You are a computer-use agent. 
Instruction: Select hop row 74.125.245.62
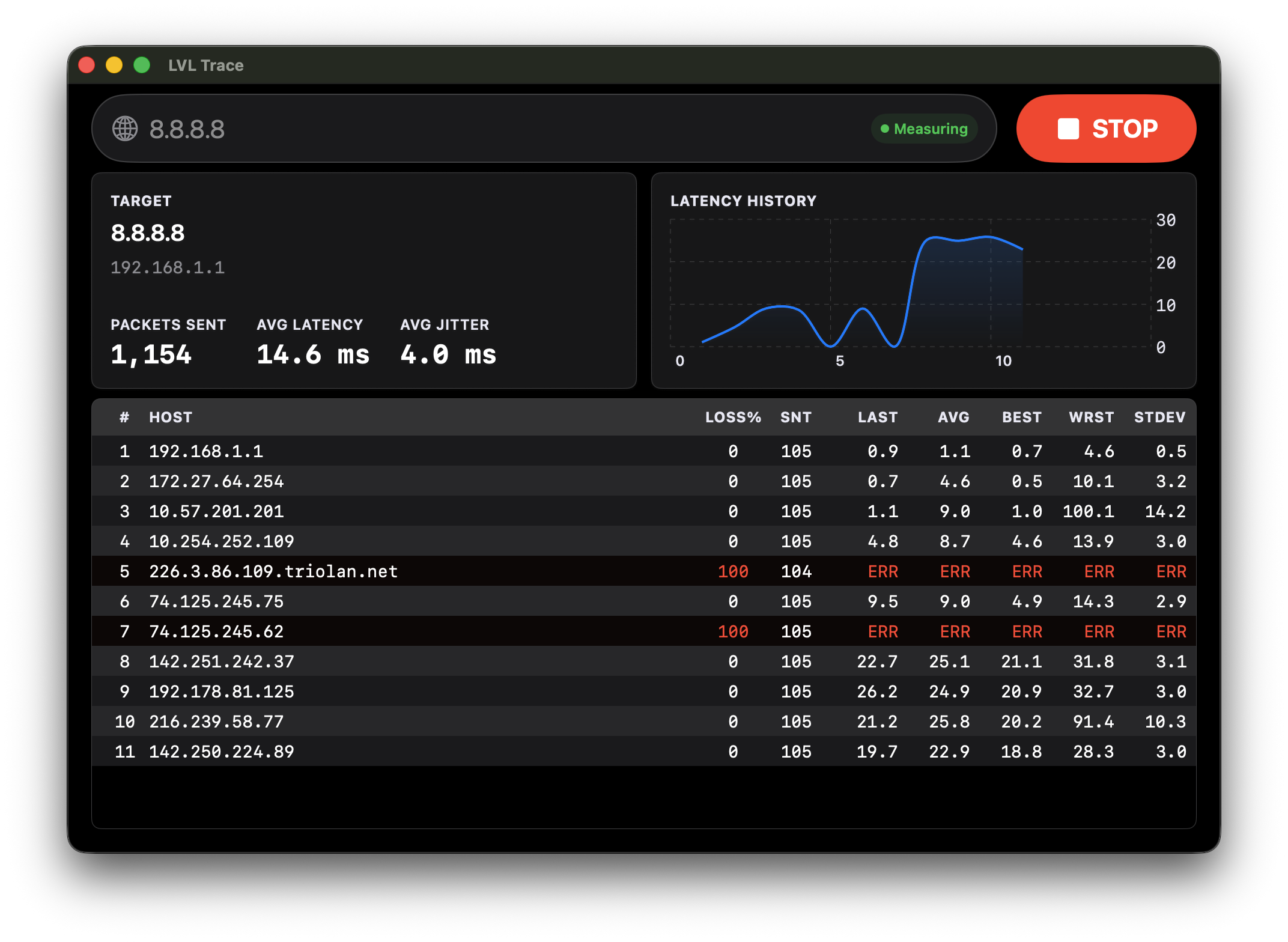(x=643, y=631)
